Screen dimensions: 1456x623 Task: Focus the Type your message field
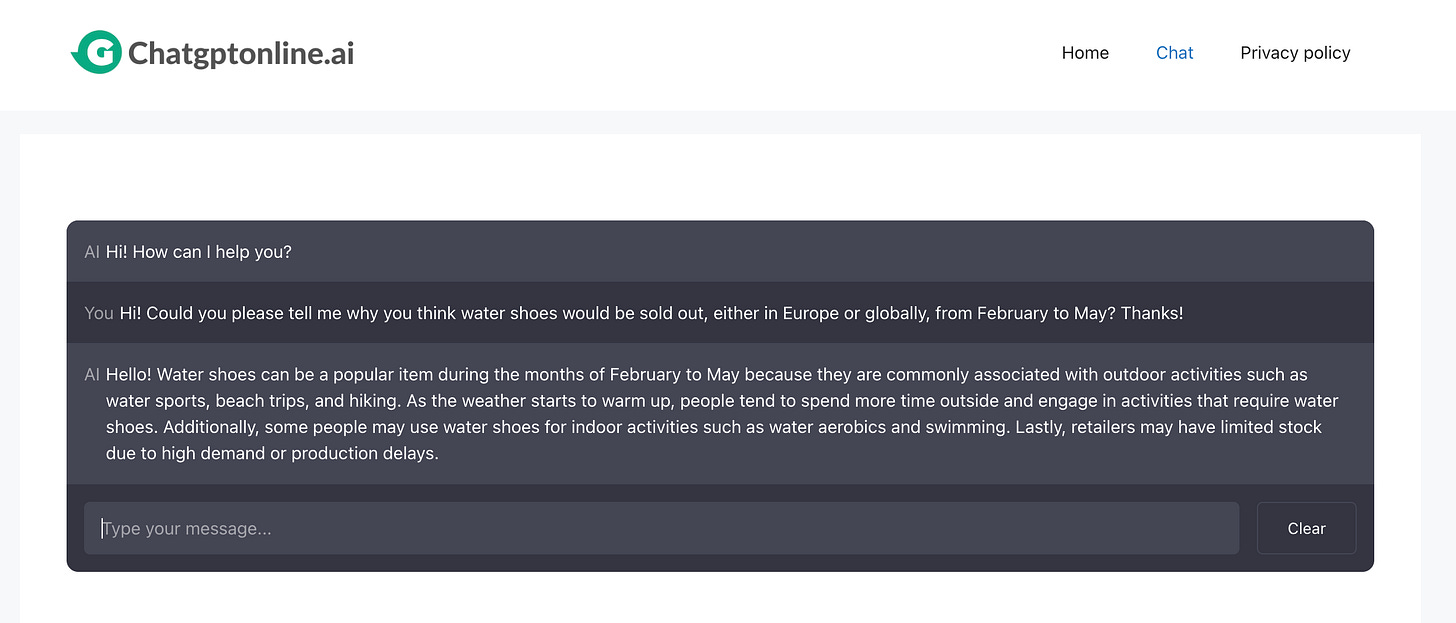coord(660,528)
